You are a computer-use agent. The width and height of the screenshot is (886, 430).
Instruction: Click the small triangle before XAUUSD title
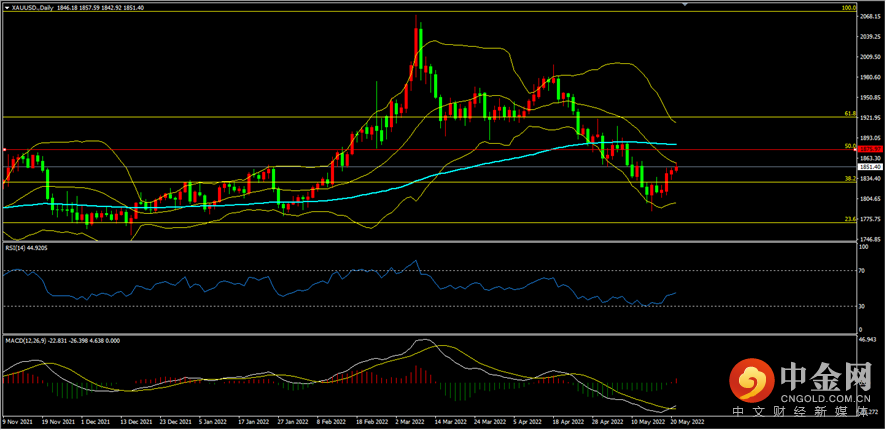[7, 7]
